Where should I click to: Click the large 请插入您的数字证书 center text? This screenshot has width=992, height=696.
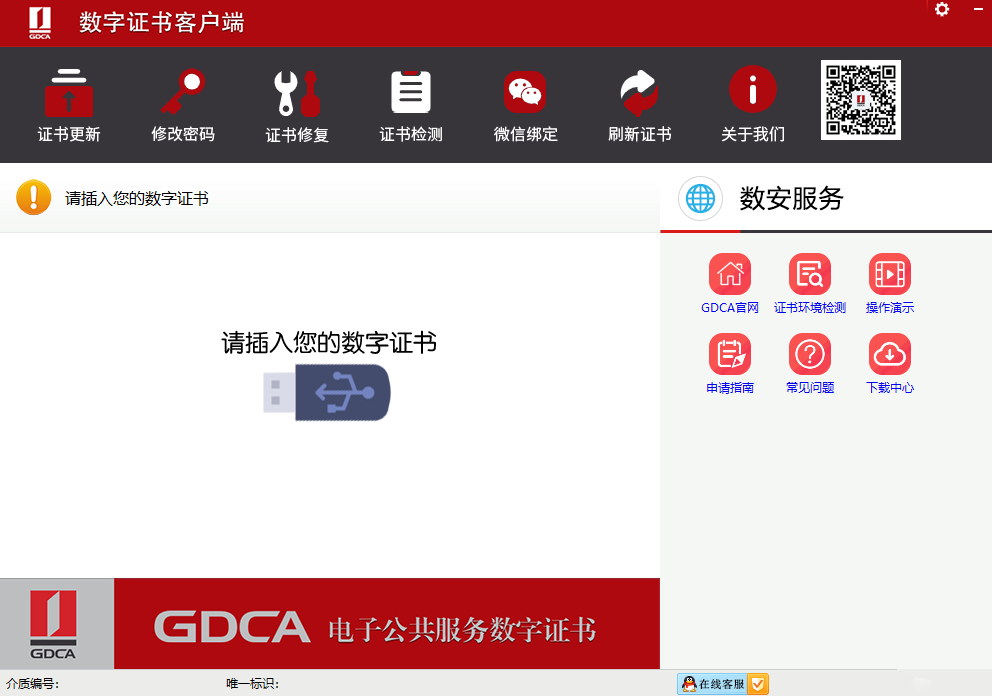(x=329, y=343)
